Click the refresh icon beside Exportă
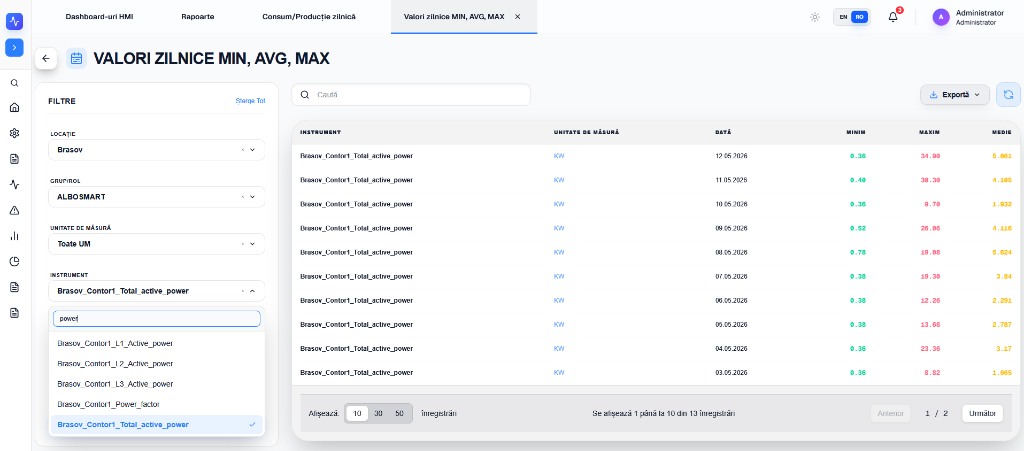 [1008, 95]
